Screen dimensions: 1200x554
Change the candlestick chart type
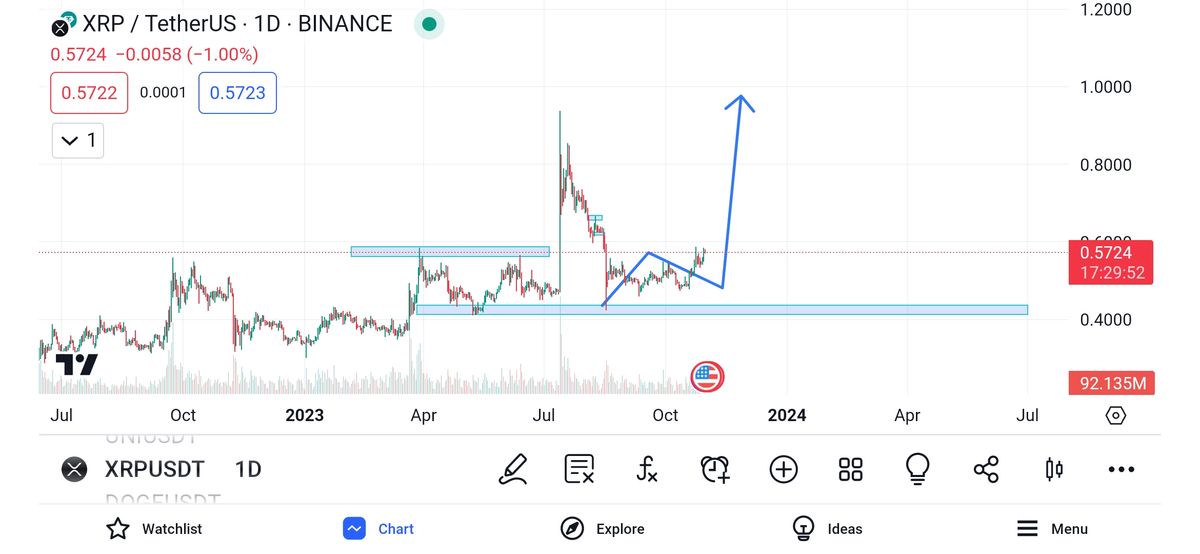[x=1053, y=469]
